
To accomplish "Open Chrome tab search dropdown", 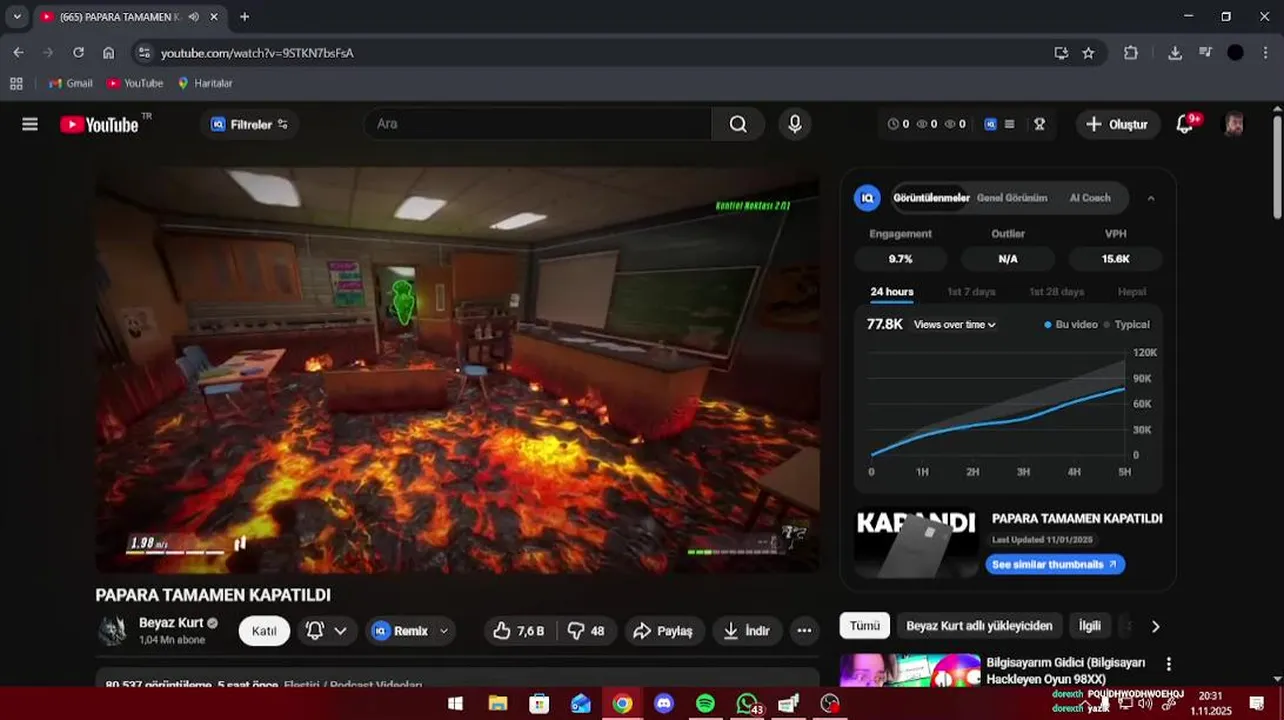I will tap(17, 17).
